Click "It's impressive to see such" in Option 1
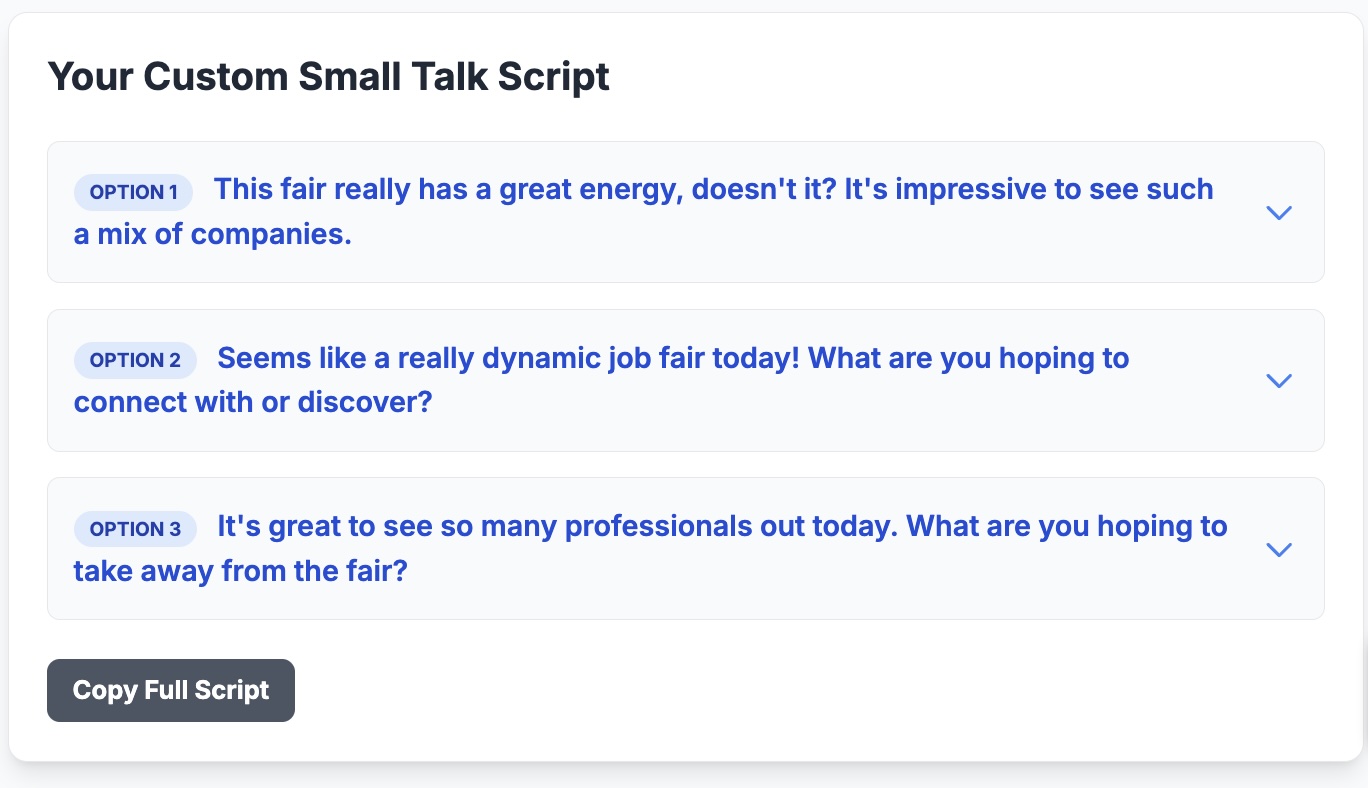Viewport: 1368px width, 788px height. [1029, 189]
